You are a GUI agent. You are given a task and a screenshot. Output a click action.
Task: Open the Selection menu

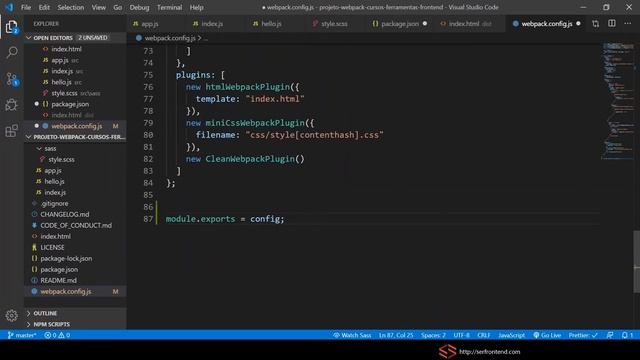[x=71, y=7]
